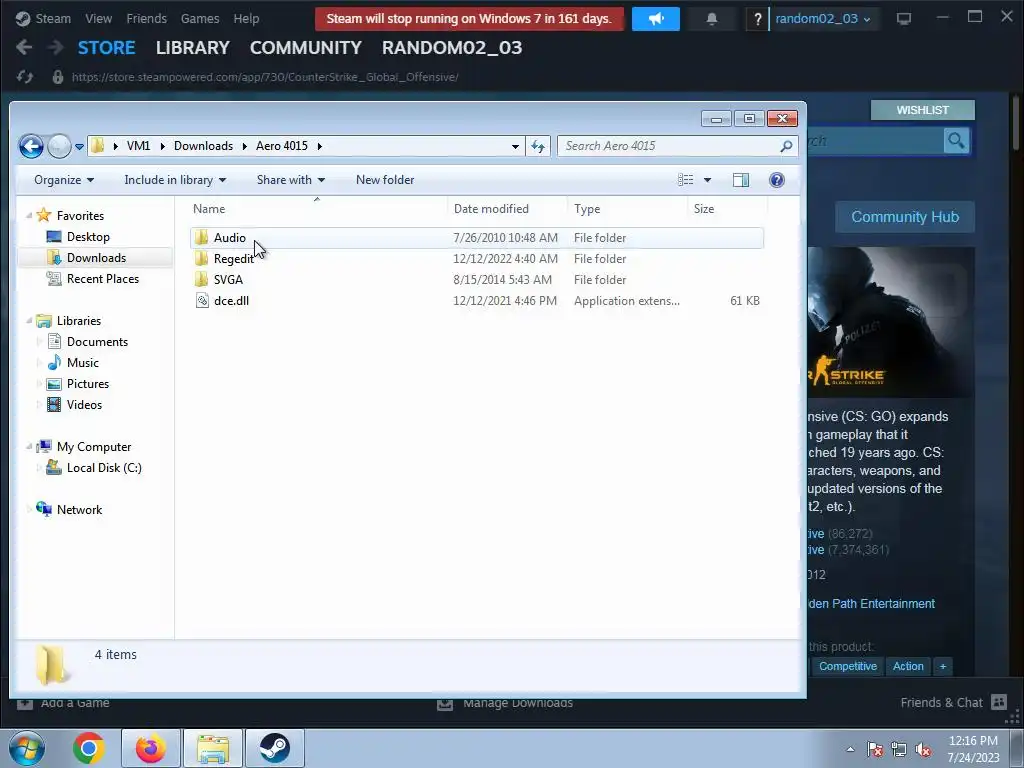Switch to Steam taskbar button
The width and height of the screenshot is (1024, 768).
(275, 748)
